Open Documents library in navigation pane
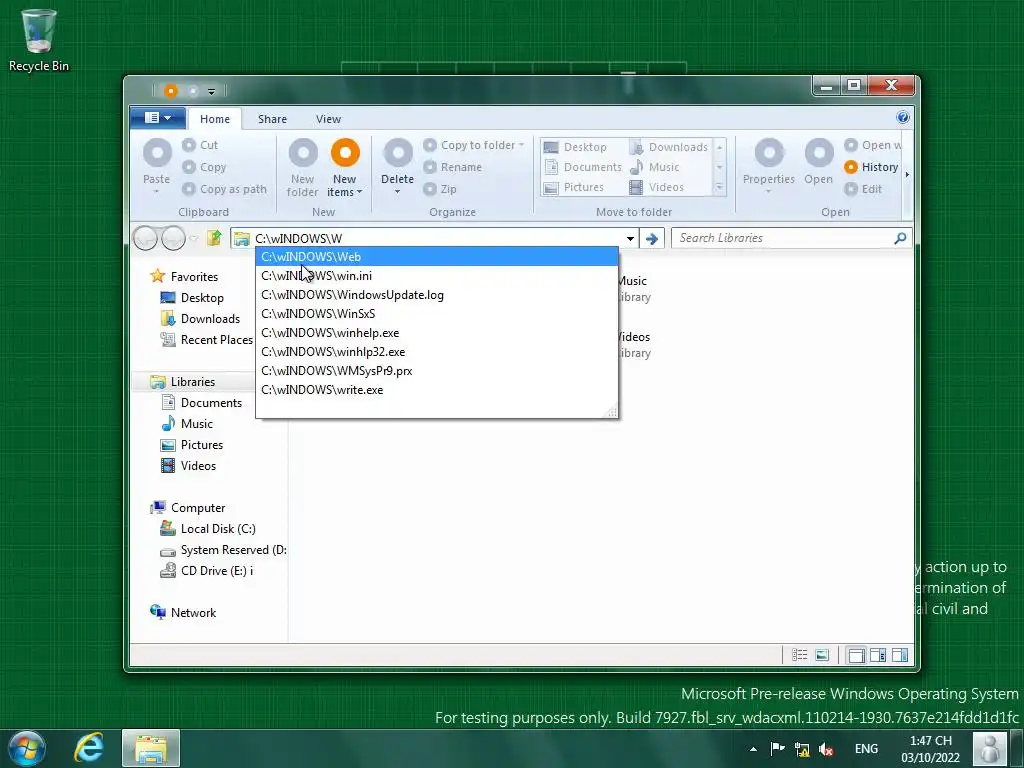The height and width of the screenshot is (768, 1024). 202,402
